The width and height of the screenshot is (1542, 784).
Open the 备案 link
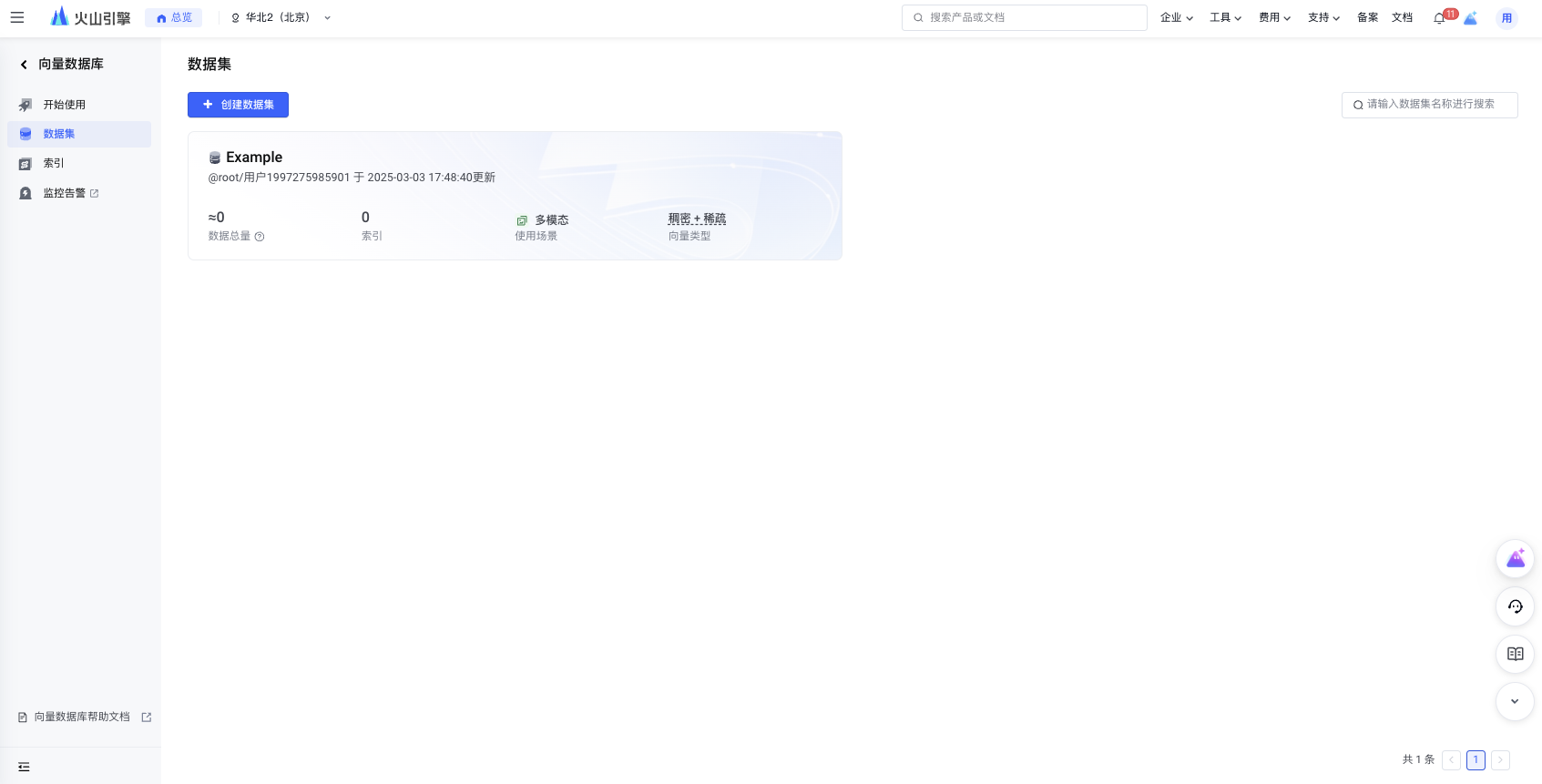point(1367,17)
